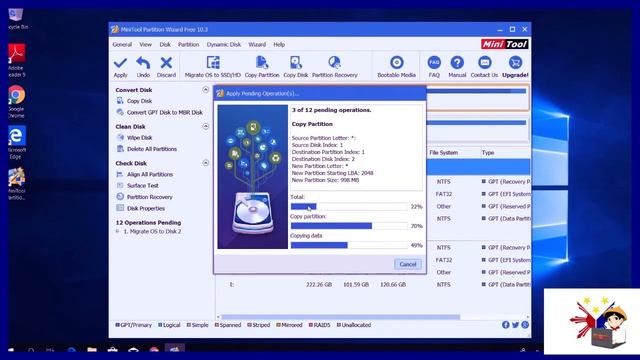Click the Unallocated legend entry
This screenshot has width=640, height=360.
tap(354, 325)
